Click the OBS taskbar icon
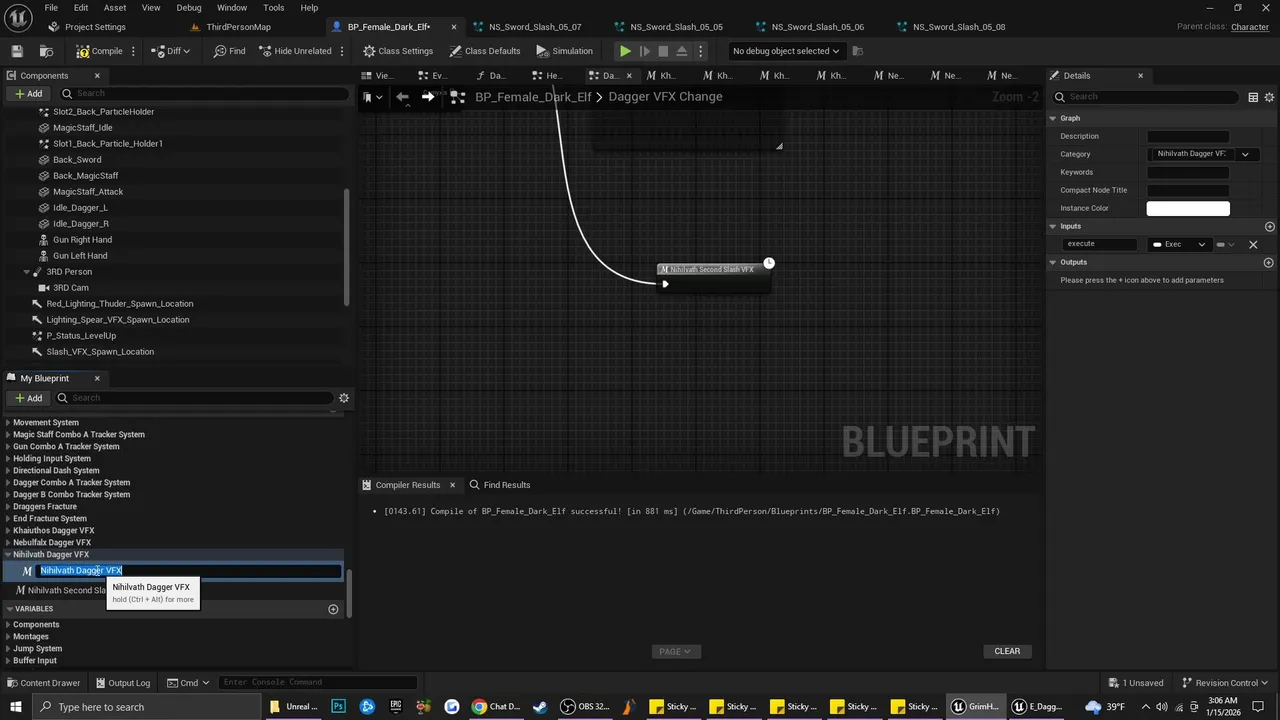 tap(585, 707)
